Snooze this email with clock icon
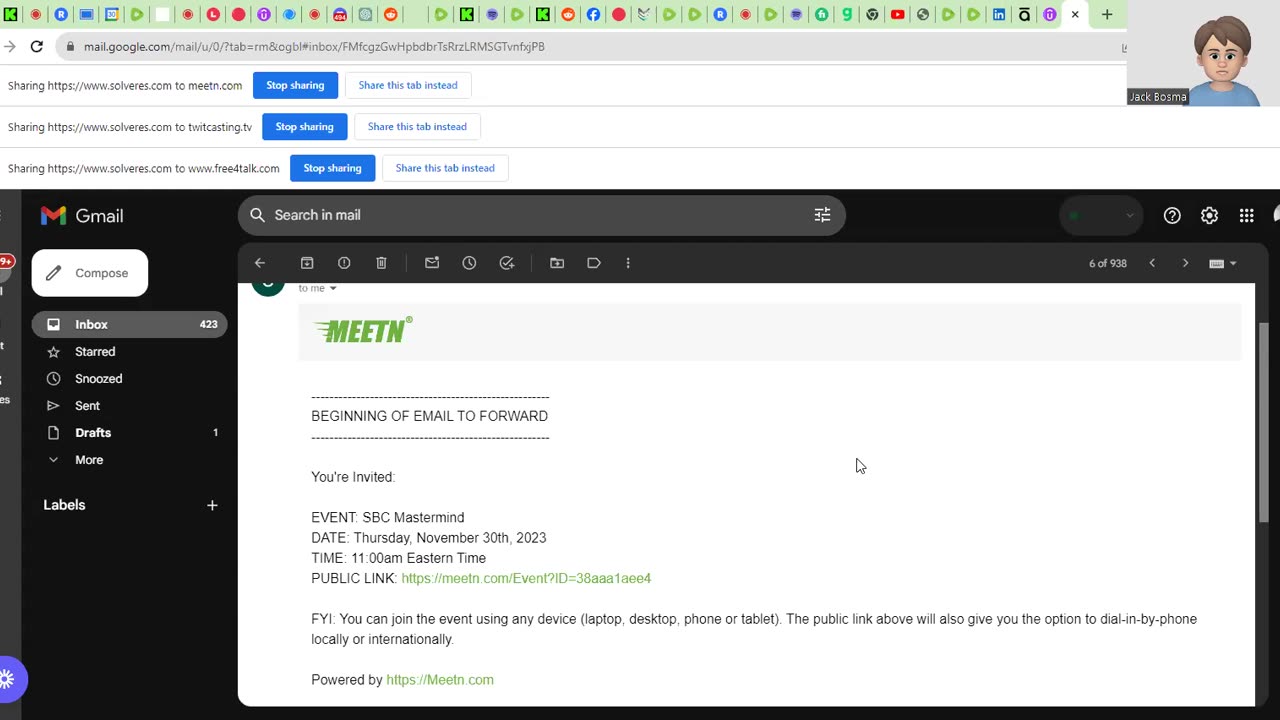The width and height of the screenshot is (1280, 720). [x=469, y=263]
